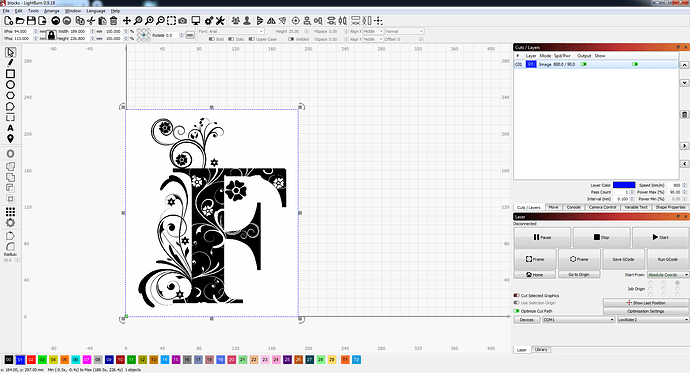Image resolution: width=690 pixels, height=373 pixels.
Task: Select the Text tool letter A
Action: (x=10, y=128)
